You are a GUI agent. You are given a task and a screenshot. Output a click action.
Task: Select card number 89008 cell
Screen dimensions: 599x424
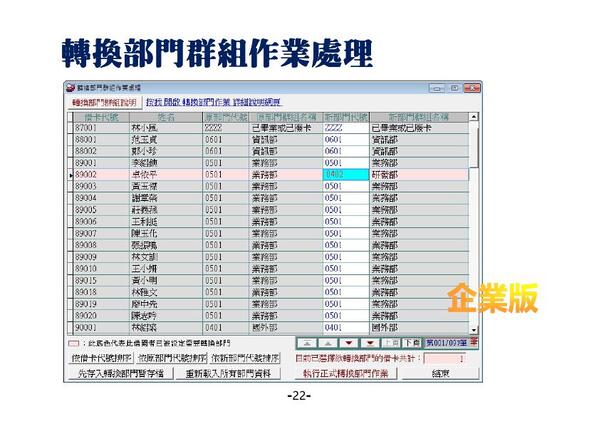[101, 245]
